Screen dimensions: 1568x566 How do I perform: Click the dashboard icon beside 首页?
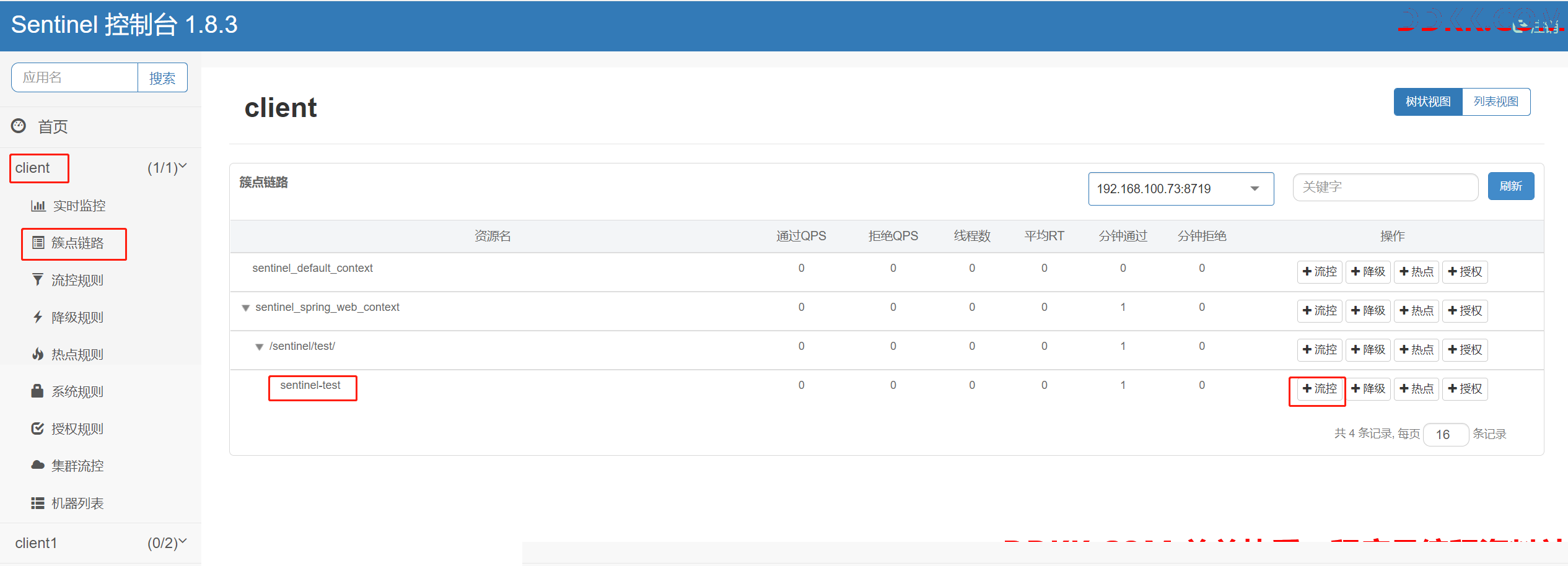coord(19,126)
